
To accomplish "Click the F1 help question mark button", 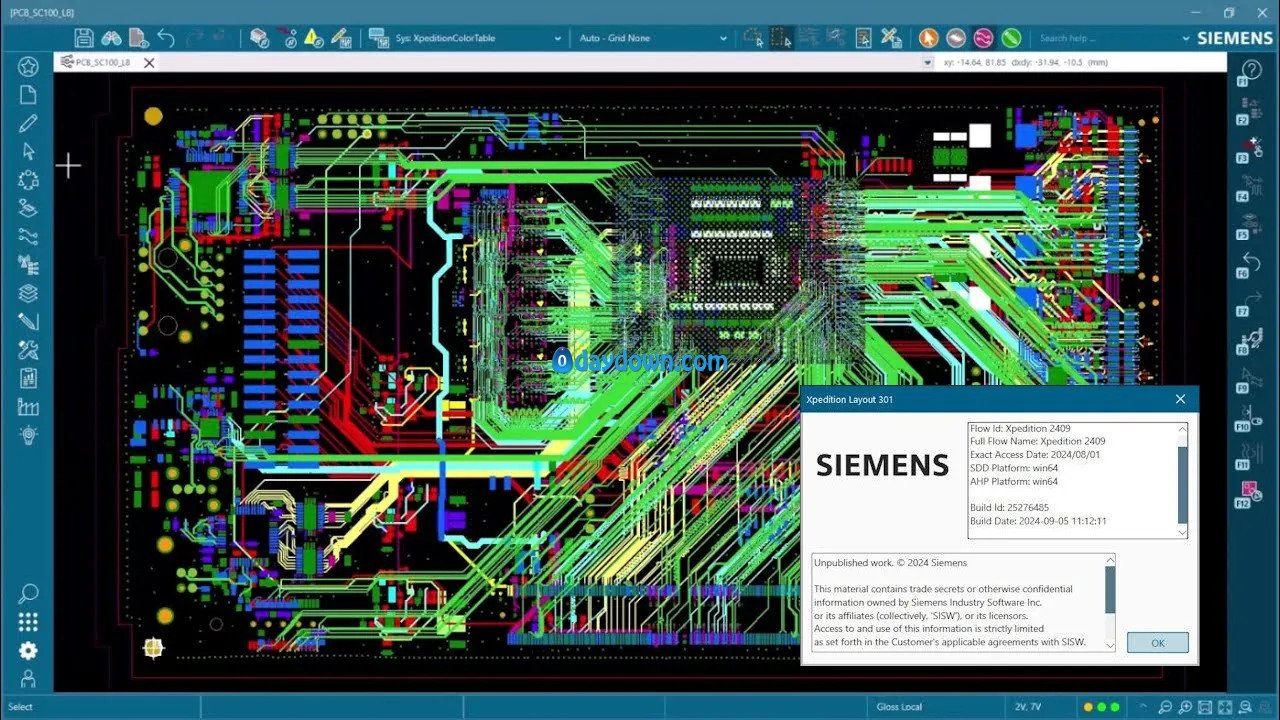I will coord(1250,71).
